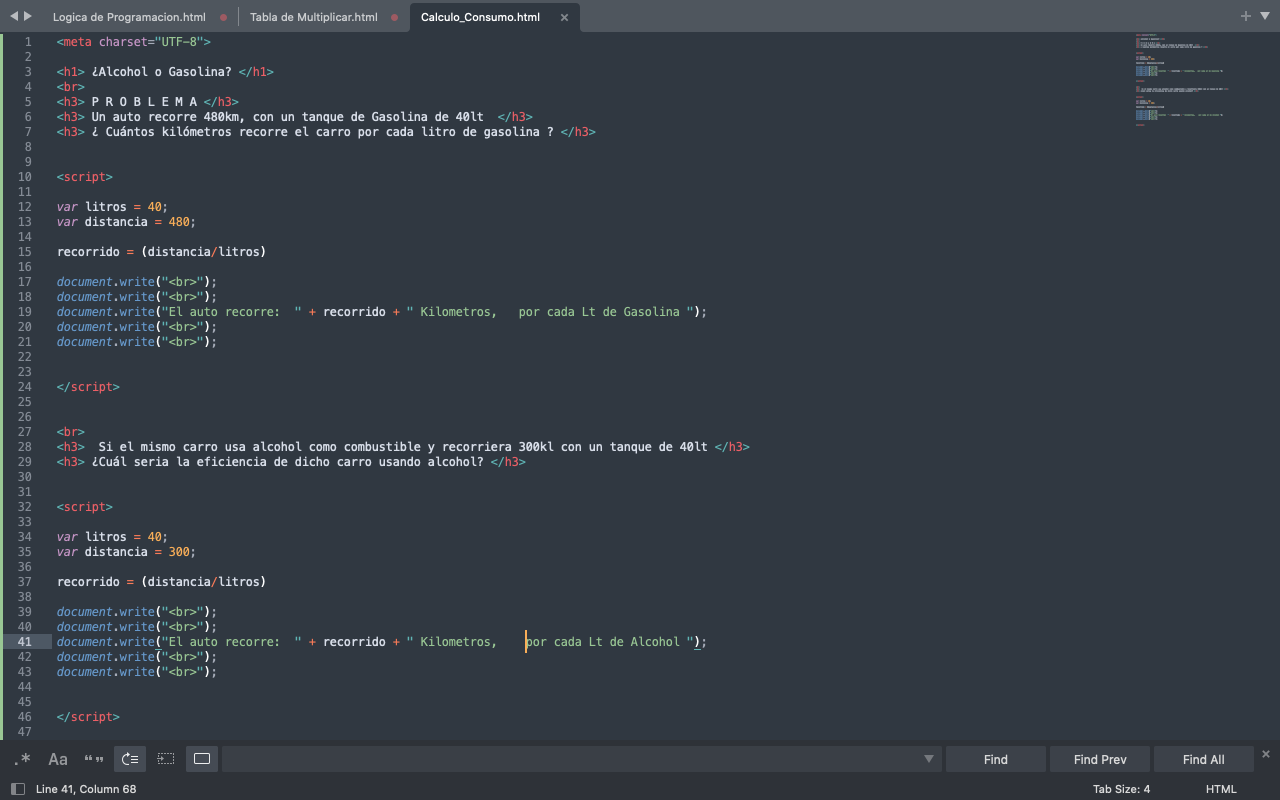
Task: Click the 'Si el mismo carro usa alcohol' line
Action: click(403, 447)
